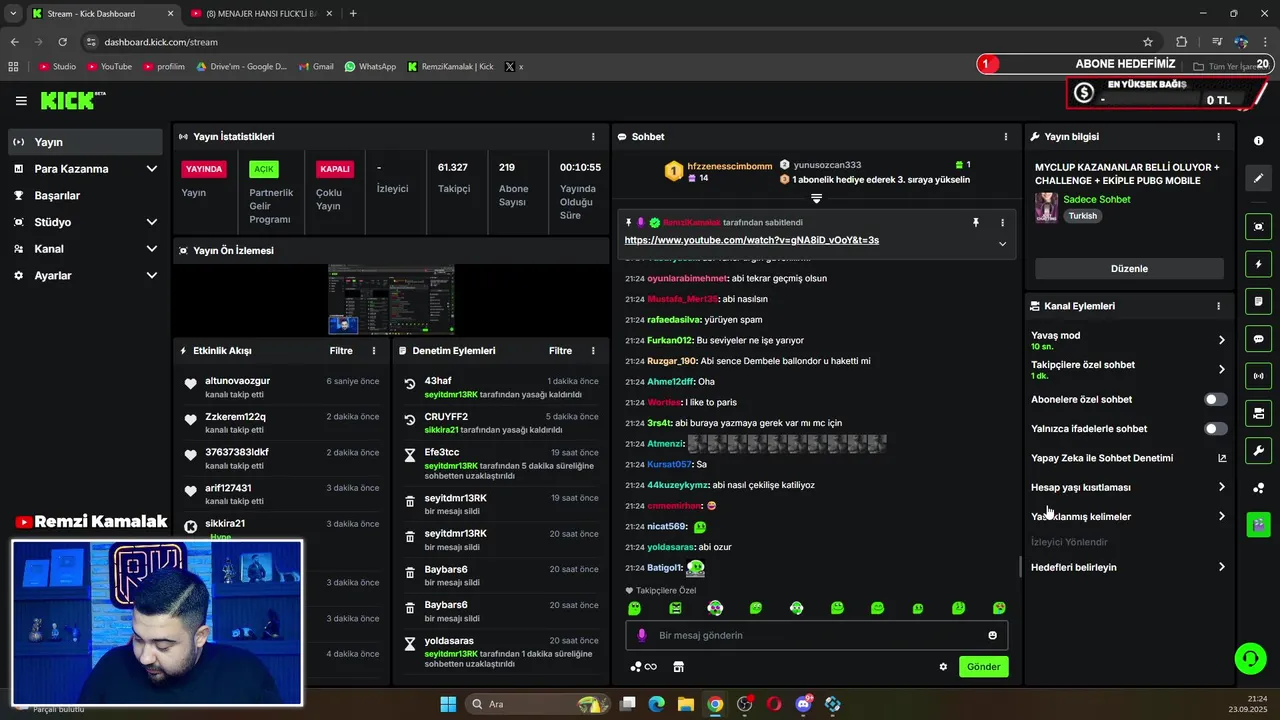Click the stream preview thumbnail
1280x720 pixels.
click(x=391, y=300)
